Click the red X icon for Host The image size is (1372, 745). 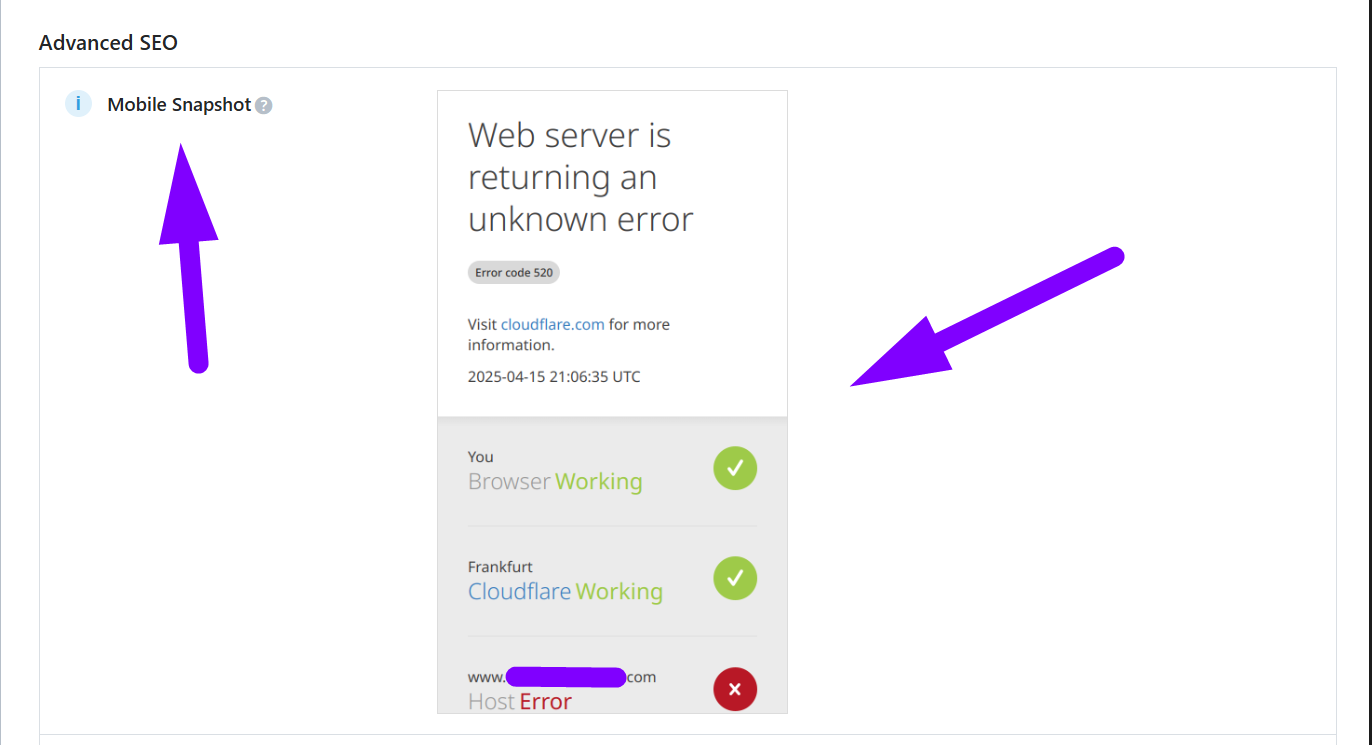[735, 689]
